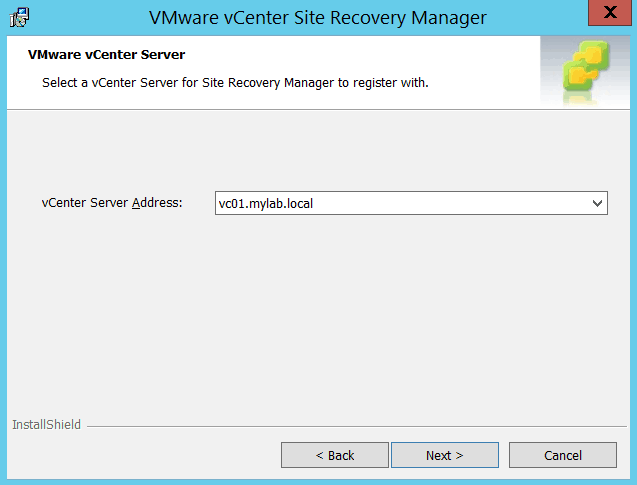The height and width of the screenshot is (485, 637).
Task: Click the window title 'VMware vCenter Site Recovery Manager'
Action: [x=318, y=18]
